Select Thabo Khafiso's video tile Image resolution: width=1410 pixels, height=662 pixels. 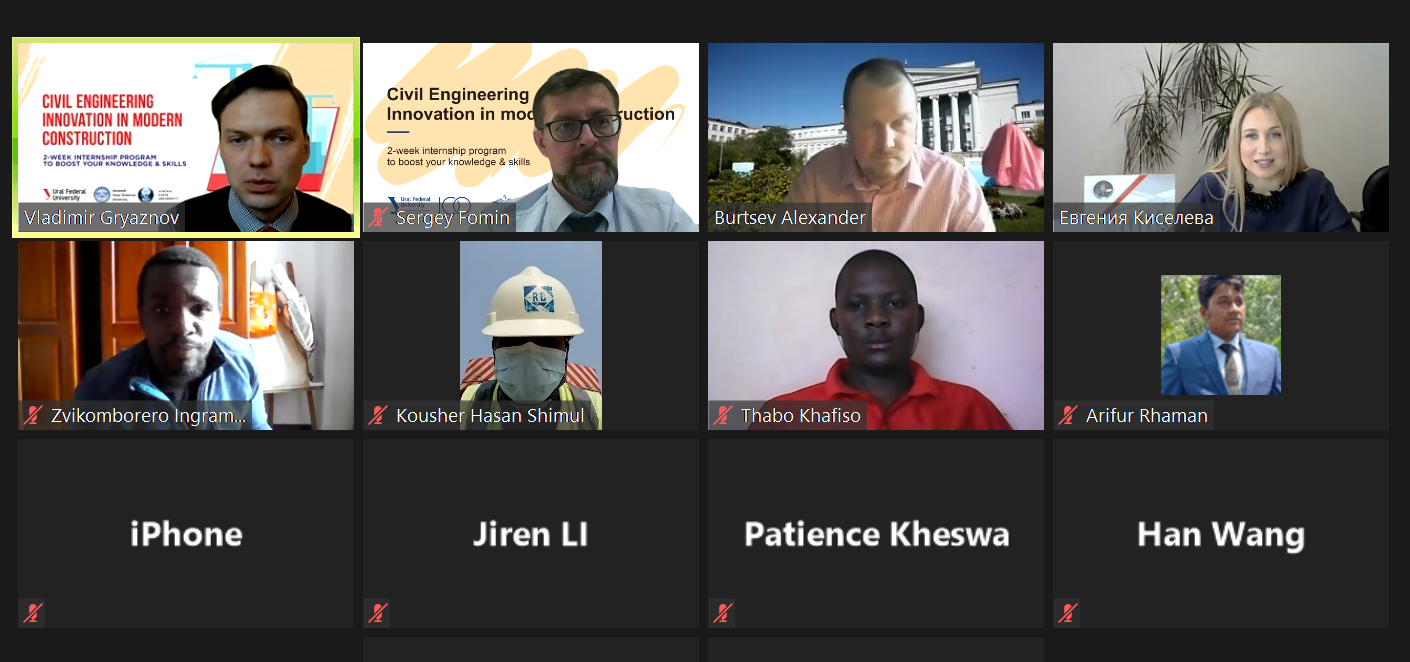coord(876,335)
